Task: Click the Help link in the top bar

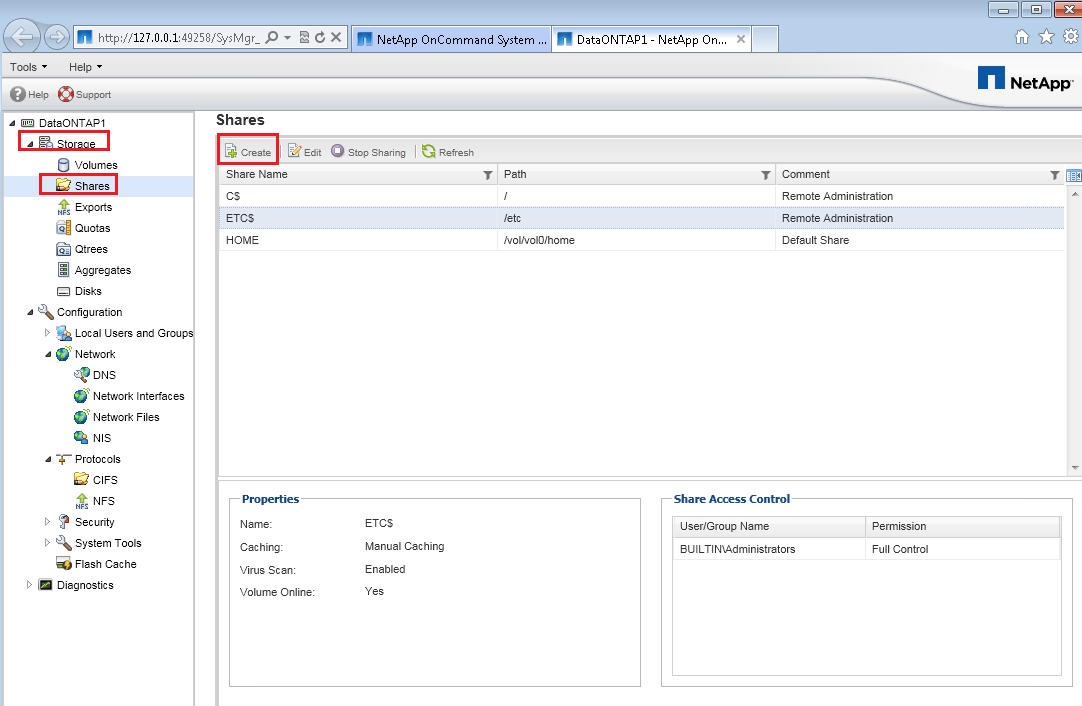Action: (x=29, y=94)
